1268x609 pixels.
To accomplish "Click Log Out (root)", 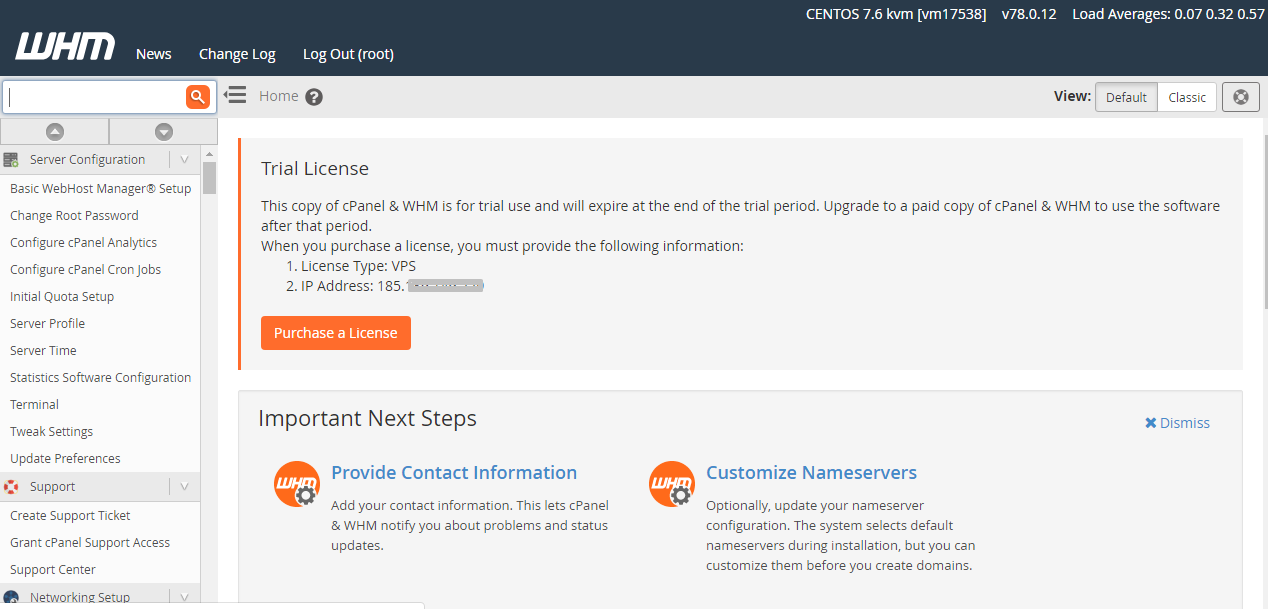I will click(x=348, y=54).
